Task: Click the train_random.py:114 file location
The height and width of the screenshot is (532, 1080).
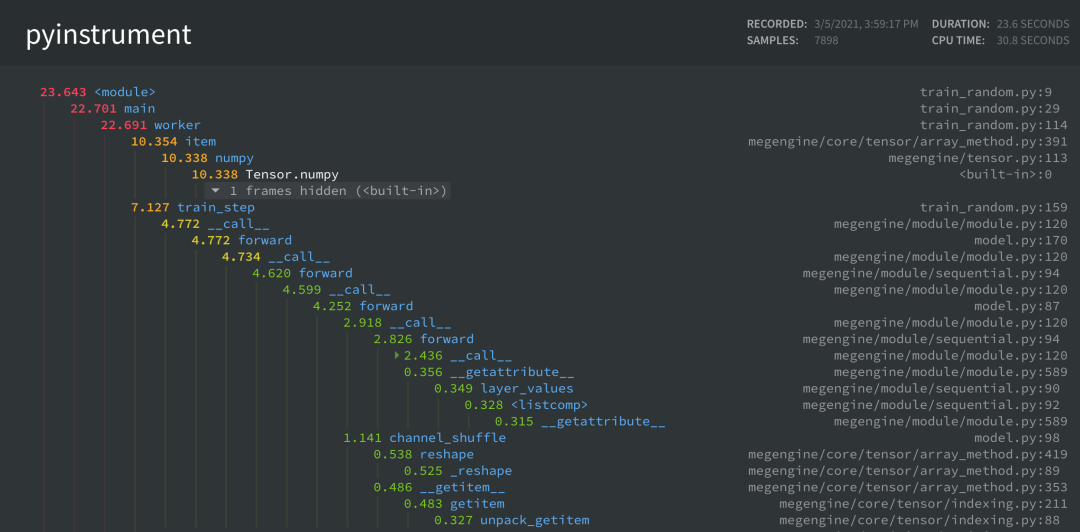Action: pos(993,125)
